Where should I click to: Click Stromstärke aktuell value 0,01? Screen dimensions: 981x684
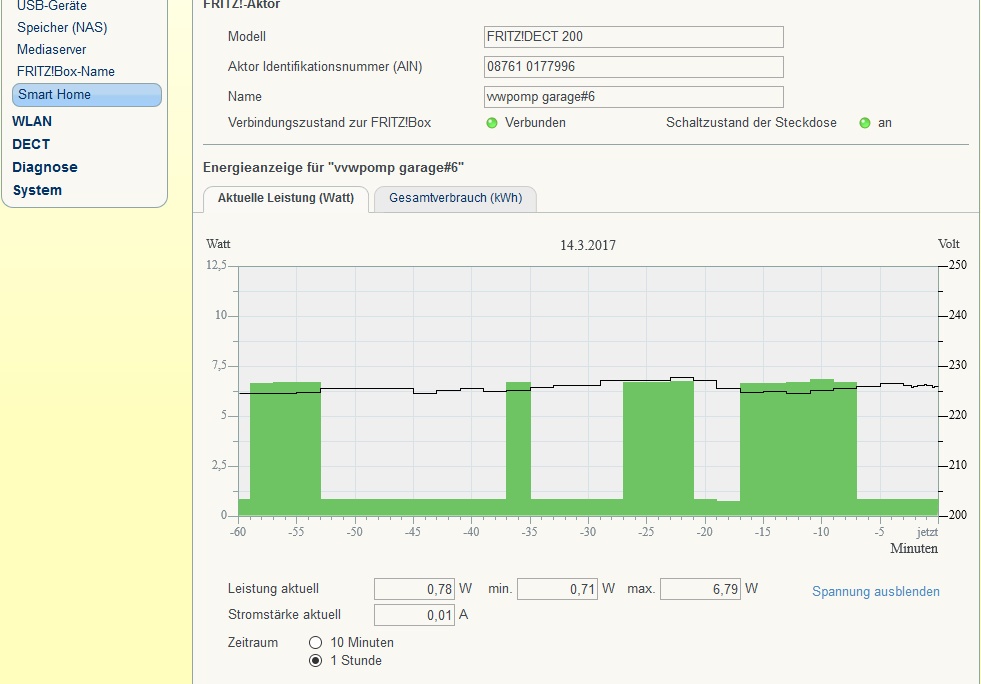tap(414, 615)
